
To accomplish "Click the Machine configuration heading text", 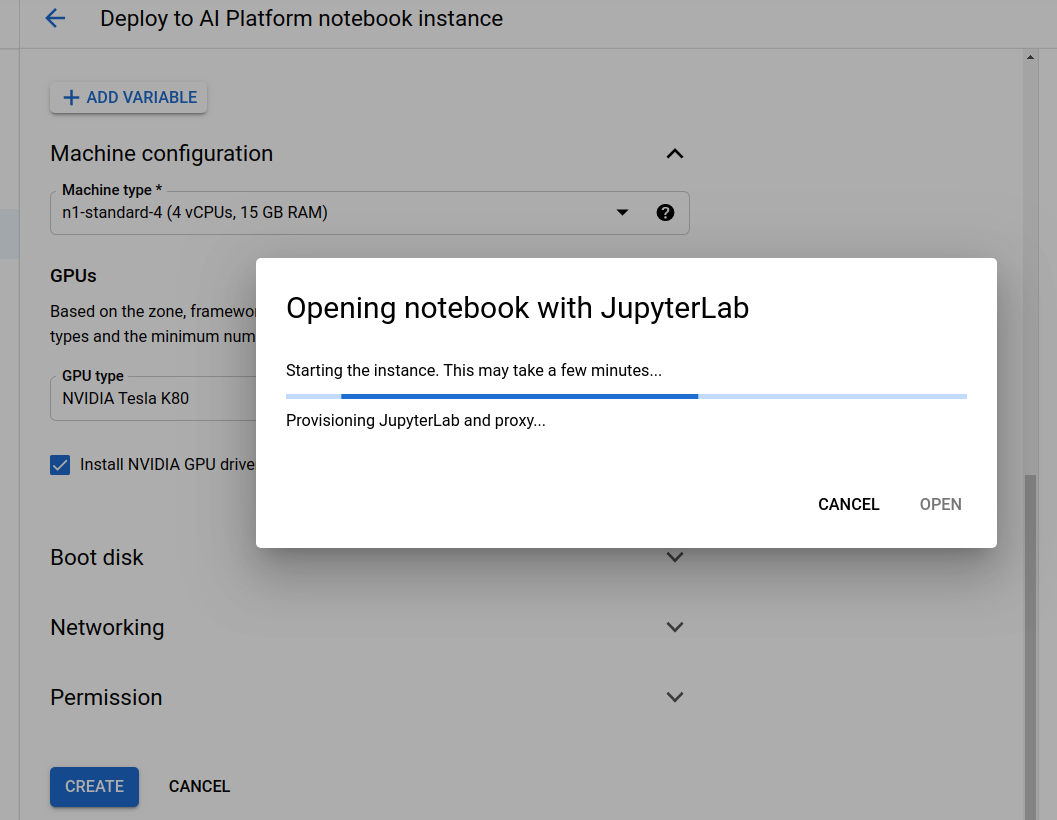I will click(161, 154).
